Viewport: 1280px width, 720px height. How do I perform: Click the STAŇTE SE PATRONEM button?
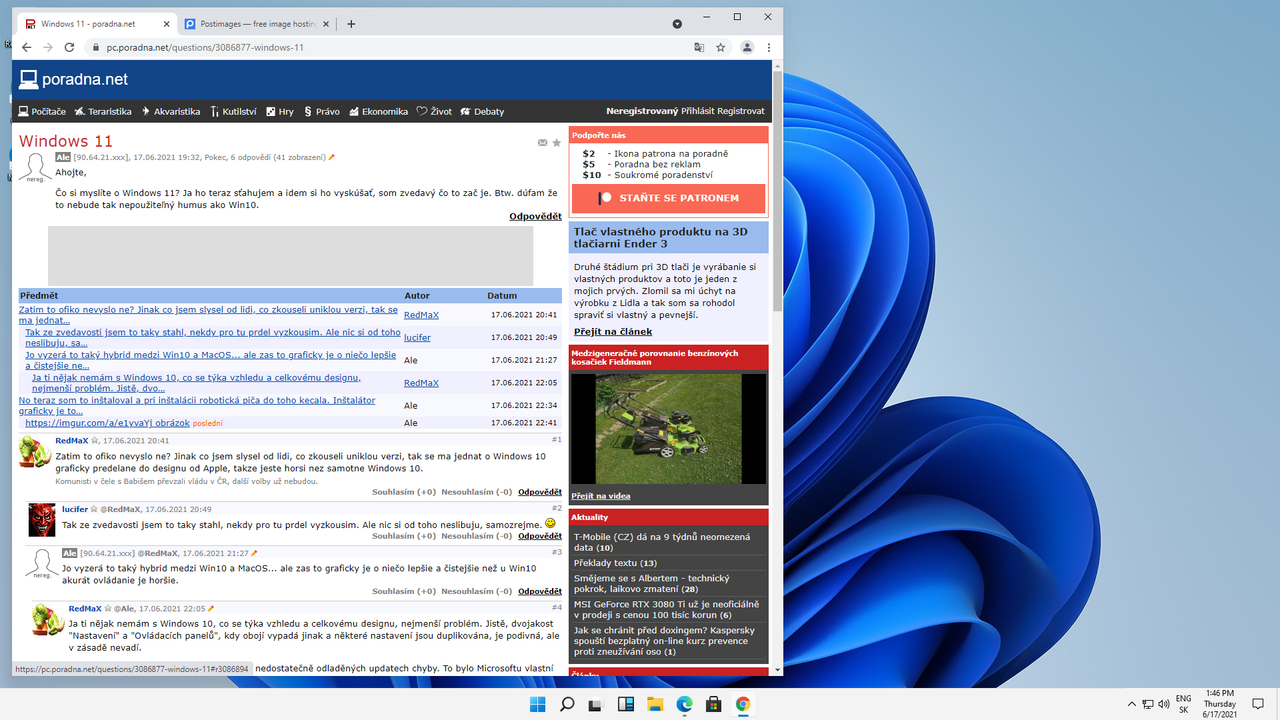tap(668, 198)
